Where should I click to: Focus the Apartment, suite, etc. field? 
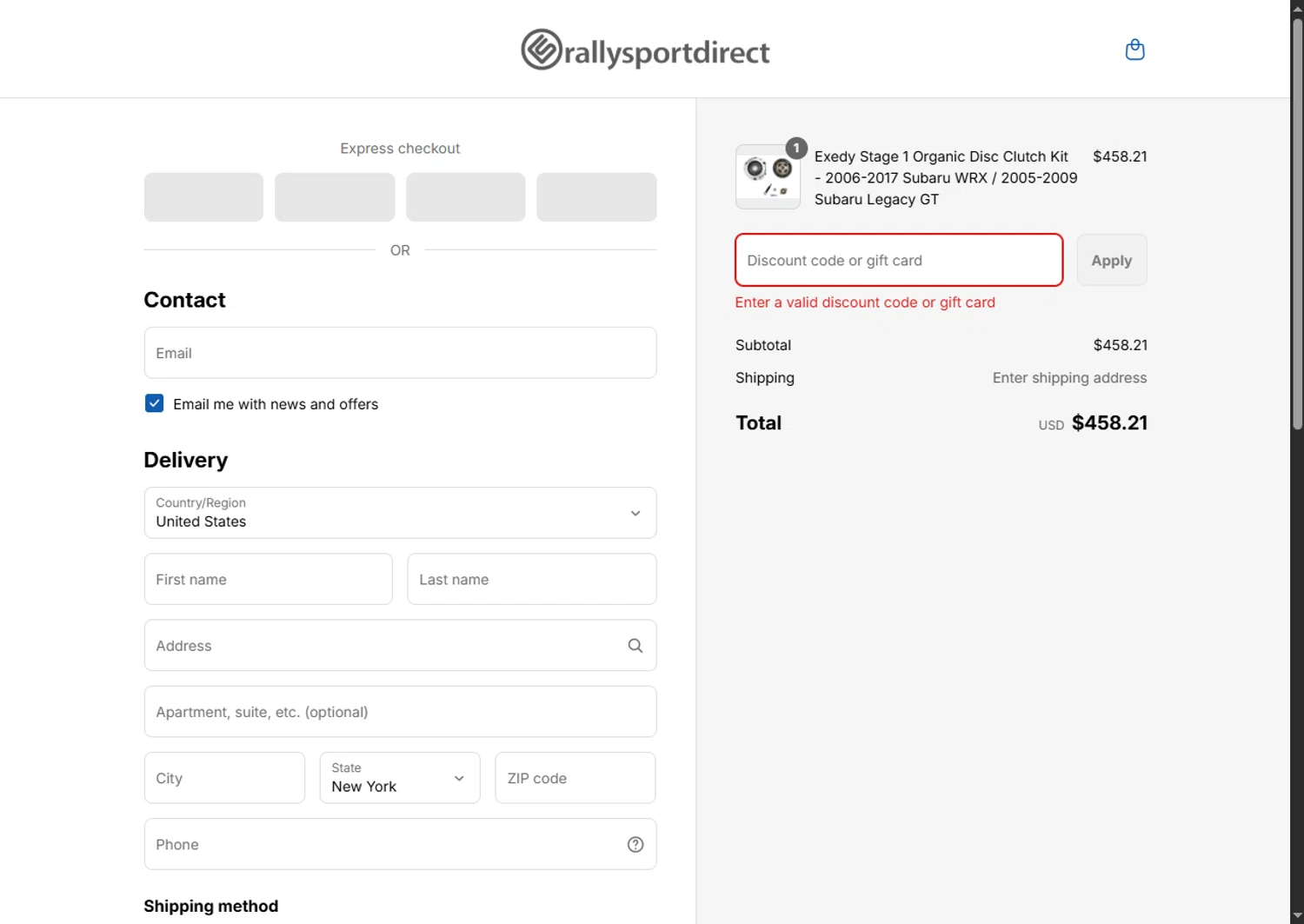(400, 712)
